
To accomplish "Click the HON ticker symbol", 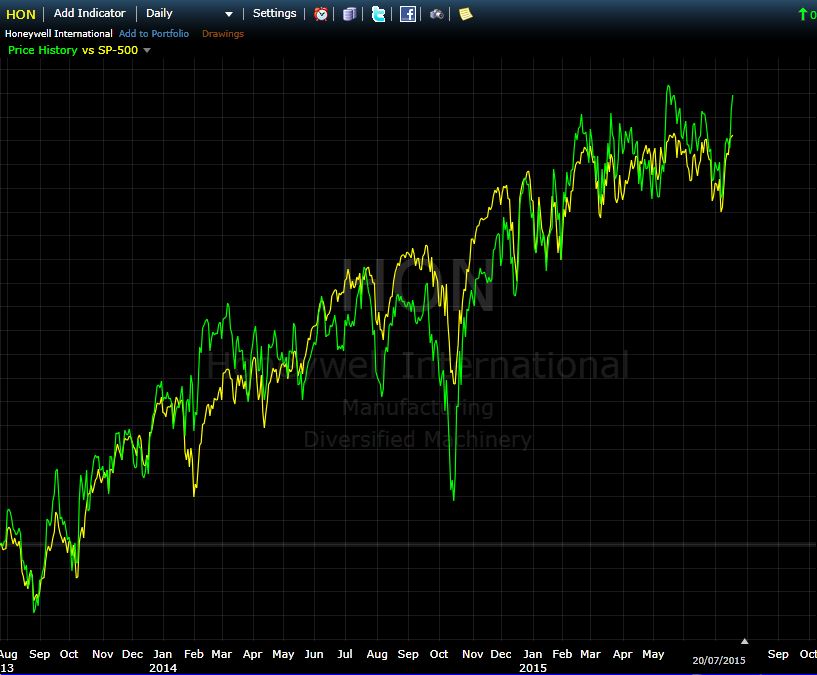I will [21, 14].
